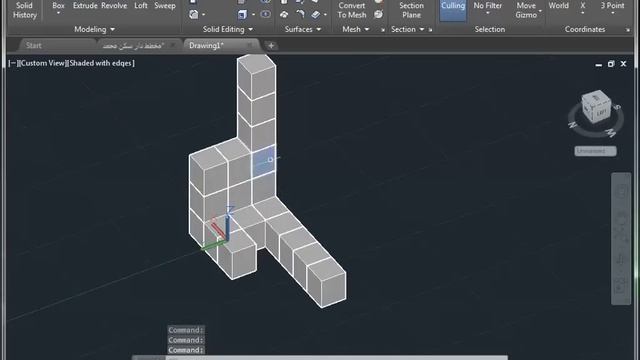Viewport: 640px width, 360px height.
Task: Click the last Command: line in history
Action: (x=186, y=350)
